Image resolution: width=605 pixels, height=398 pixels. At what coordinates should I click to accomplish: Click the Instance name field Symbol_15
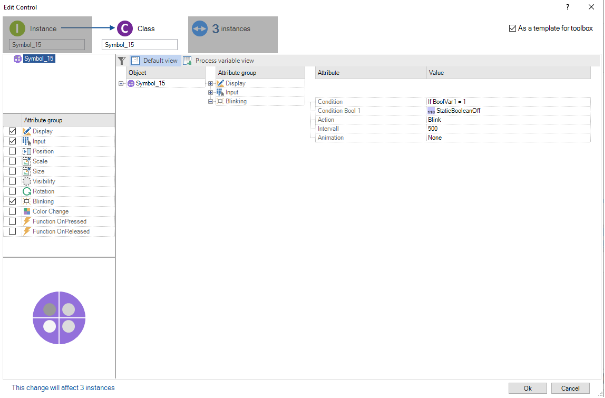[x=47, y=45]
